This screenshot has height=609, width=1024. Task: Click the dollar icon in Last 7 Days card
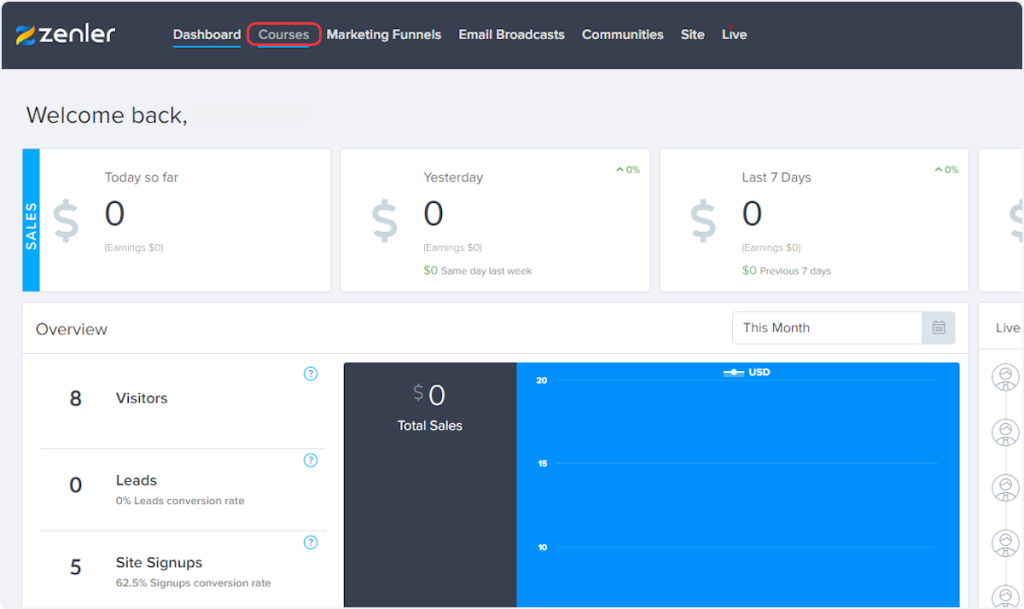pos(704,221)
